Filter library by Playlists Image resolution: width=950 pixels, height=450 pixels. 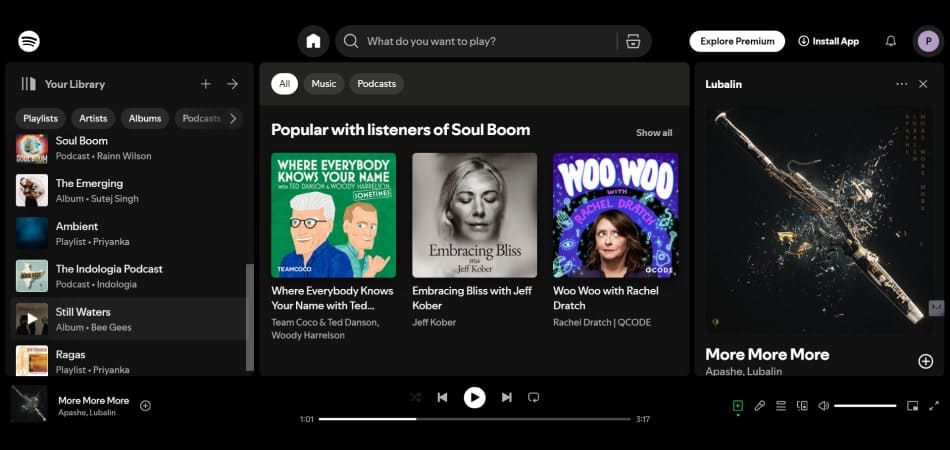click(x=41, y=119)
